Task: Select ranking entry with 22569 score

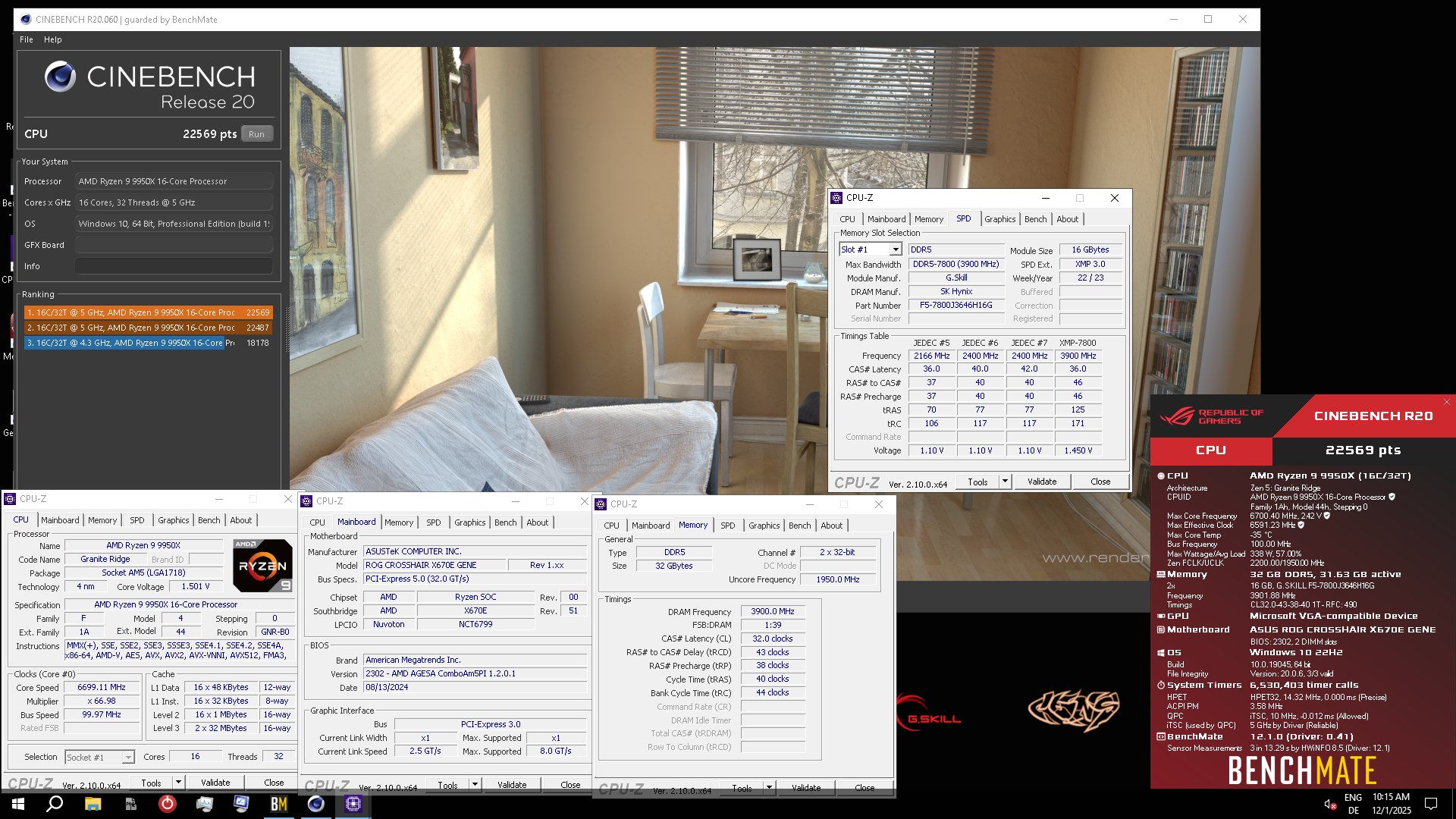Action: pos(148,312)
